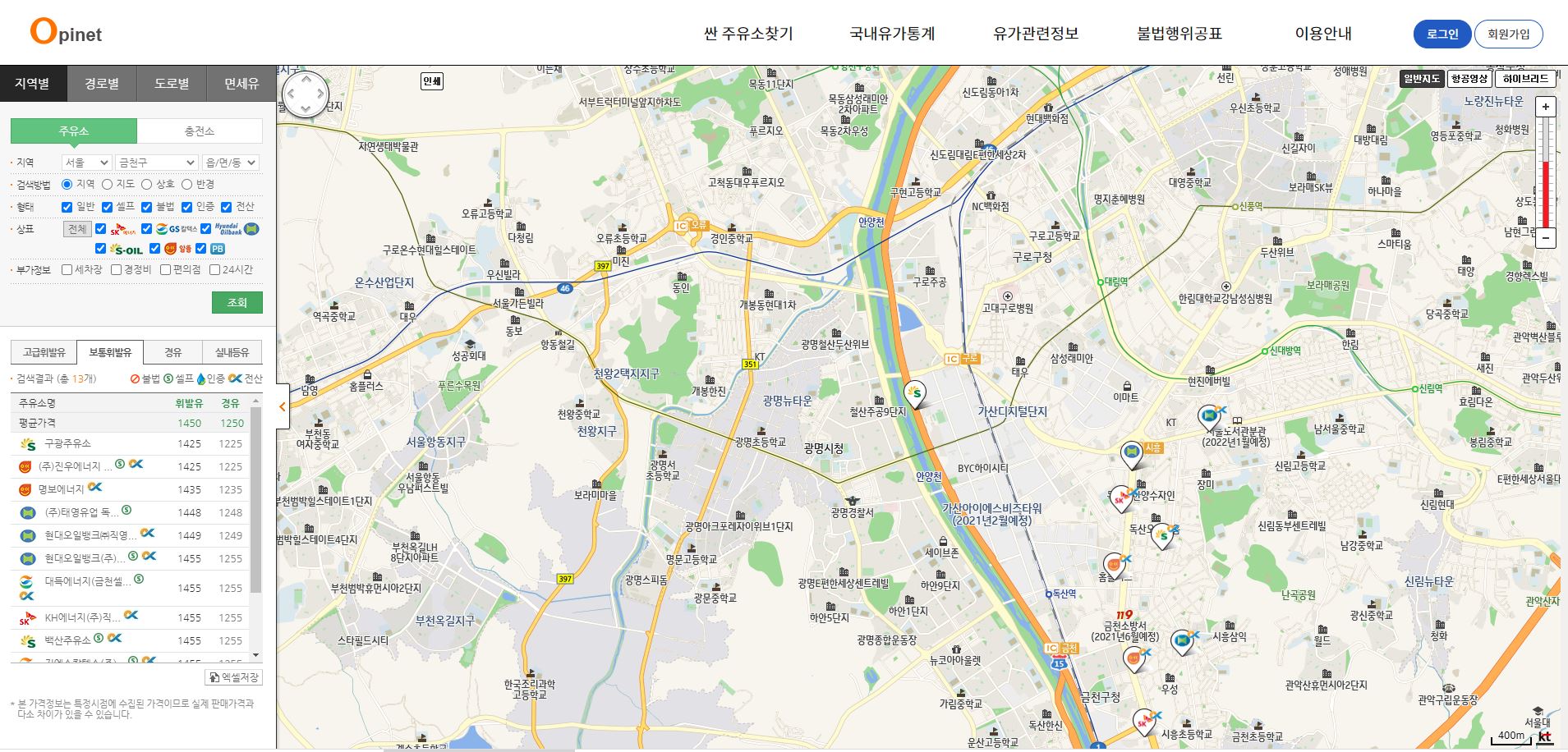Click the S-OIL logo in 구광주유소 row
Screen dimensions: 1568x752
(28, 444)
